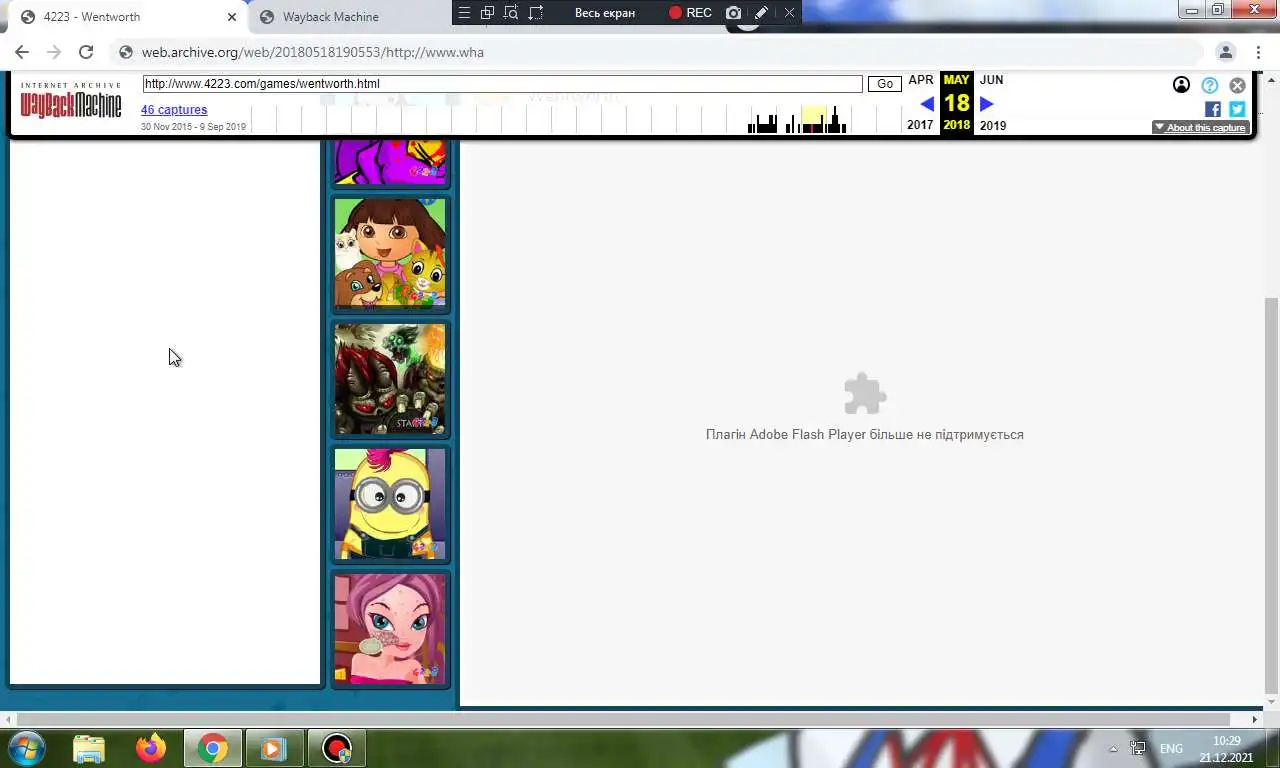Reload the current page

(x=86, y=52)
